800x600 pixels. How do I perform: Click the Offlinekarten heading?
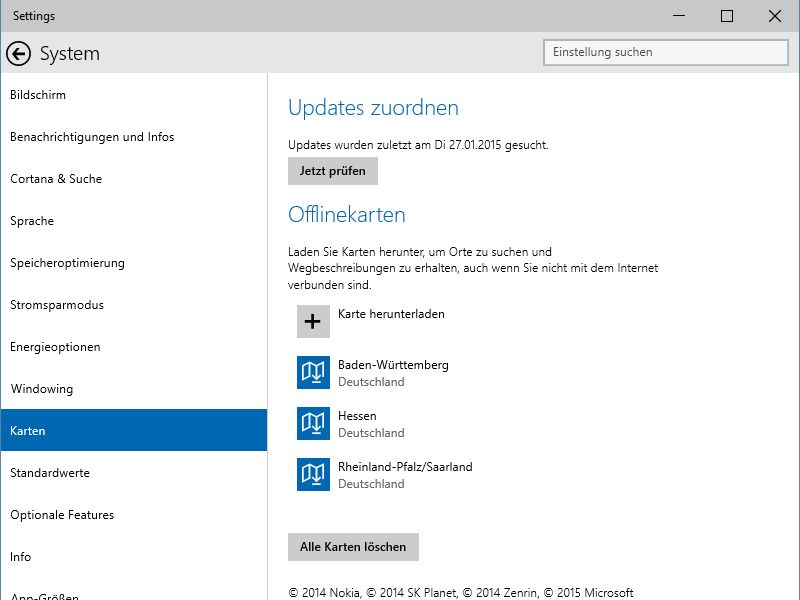pyautogui.click(x=346, y=215)
